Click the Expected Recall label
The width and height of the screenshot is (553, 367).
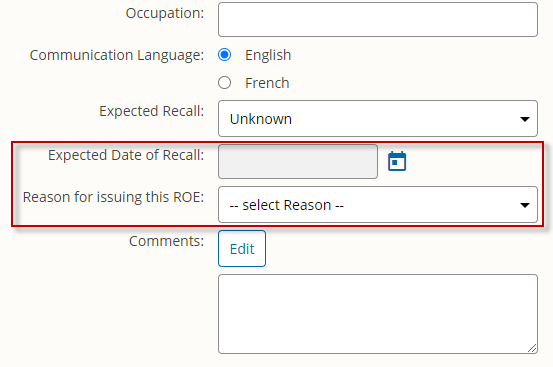(x=152, y=111)
